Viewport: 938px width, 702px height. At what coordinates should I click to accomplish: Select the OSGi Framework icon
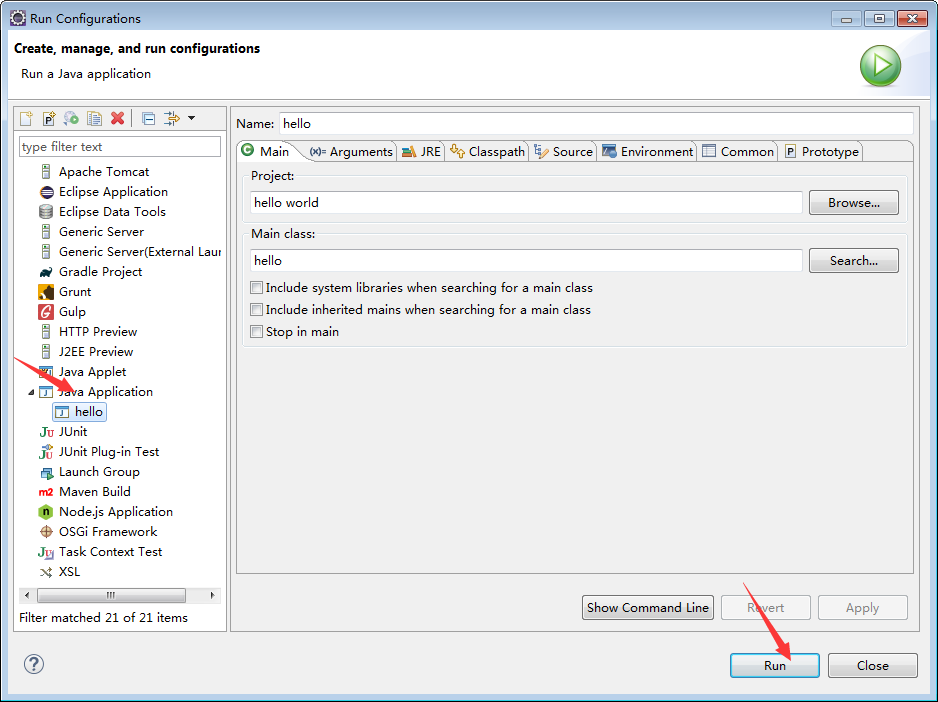[46, 532]
